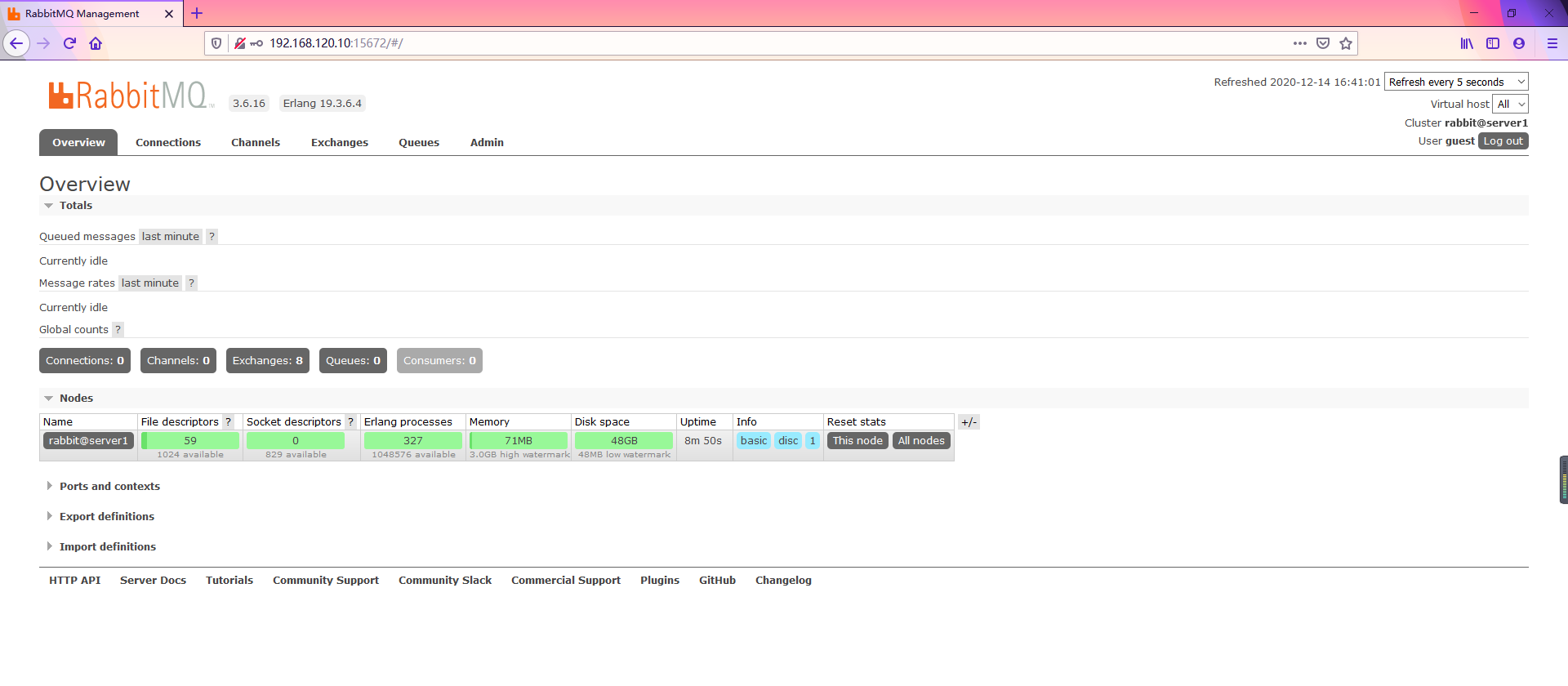Open the tracking protection shield icon
This screenshot has width=1568, height=686.
pos(216,43)
